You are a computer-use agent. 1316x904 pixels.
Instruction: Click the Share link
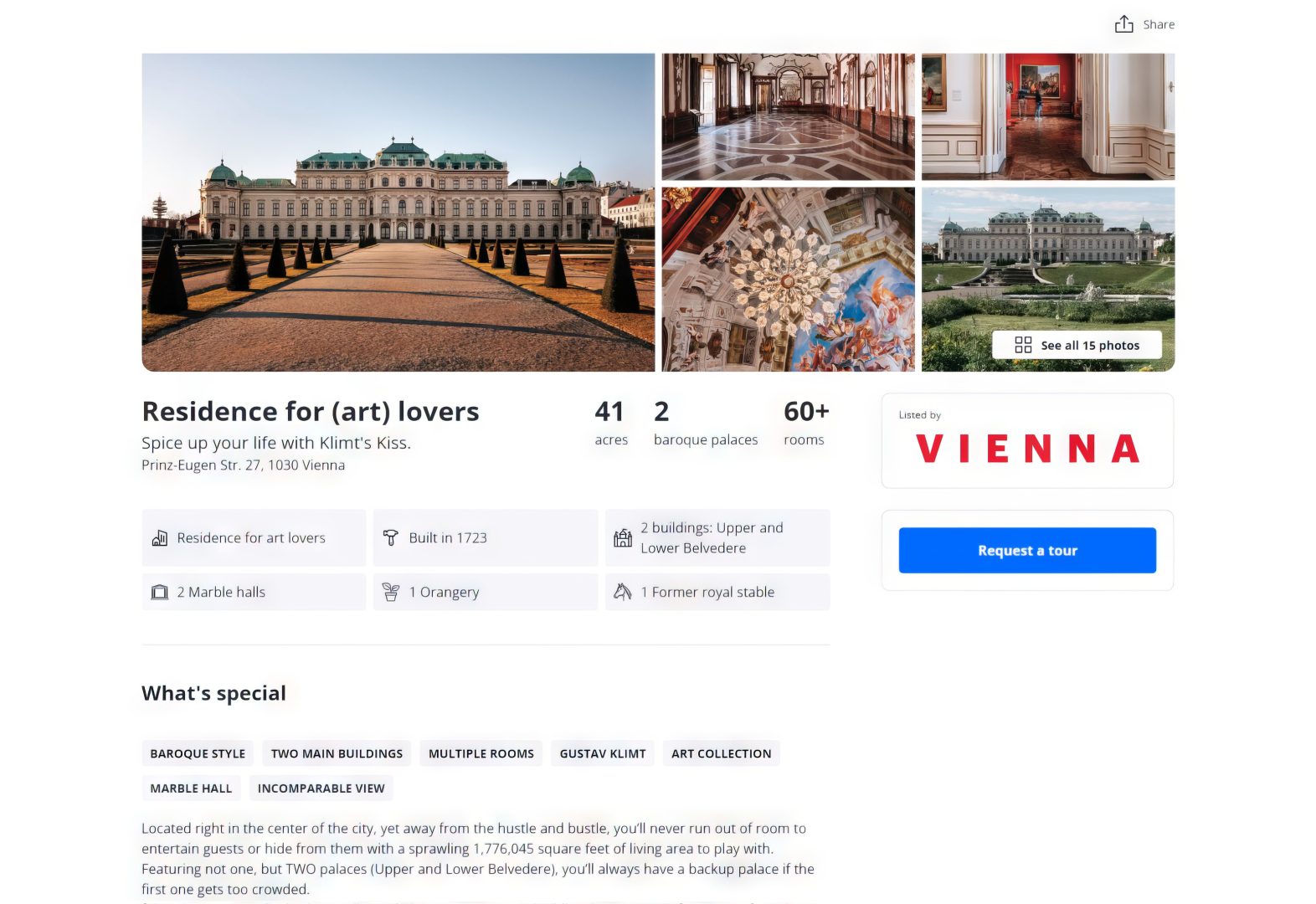pos(1159,25)
